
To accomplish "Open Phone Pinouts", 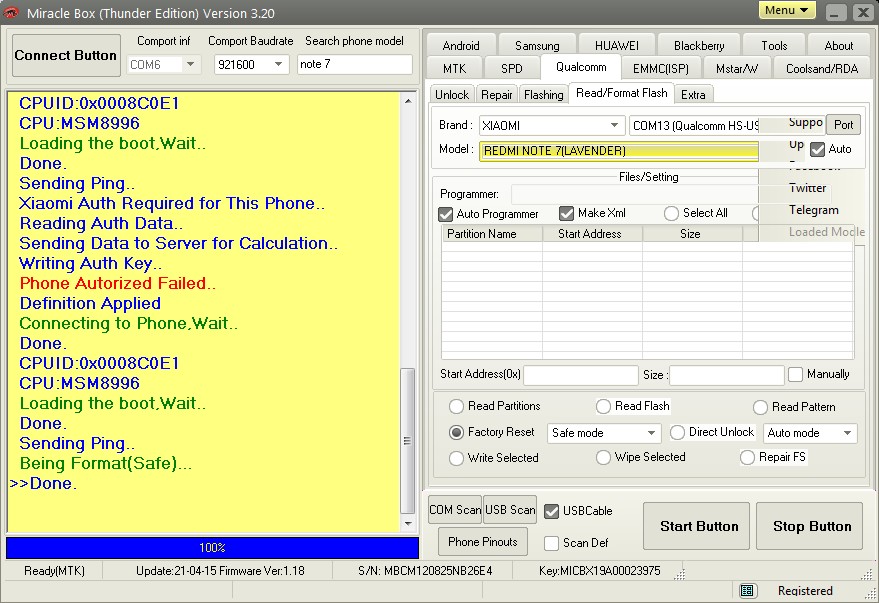I will (483, 541).
